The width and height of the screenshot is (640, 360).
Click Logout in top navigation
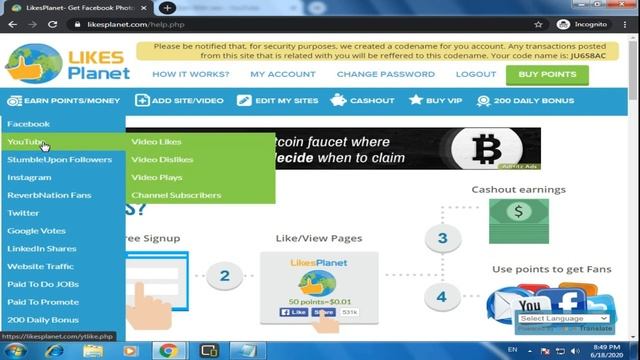pos(476,74)
